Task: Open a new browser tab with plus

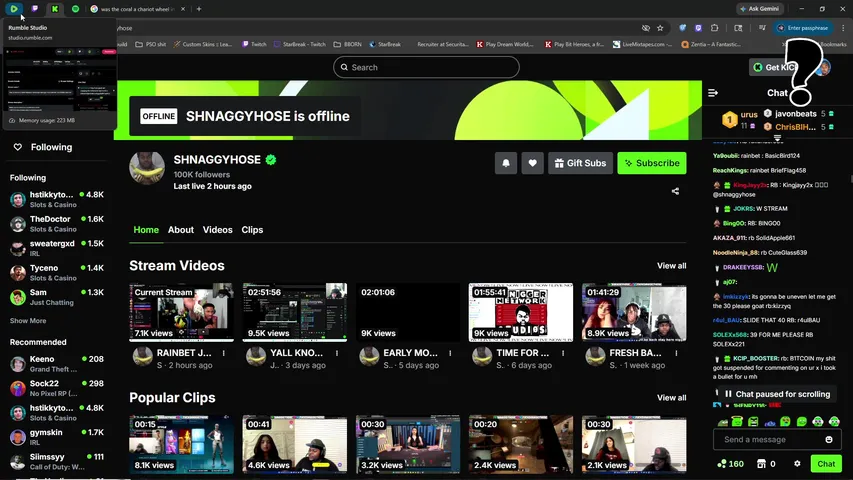Action: tap(199, 9)
